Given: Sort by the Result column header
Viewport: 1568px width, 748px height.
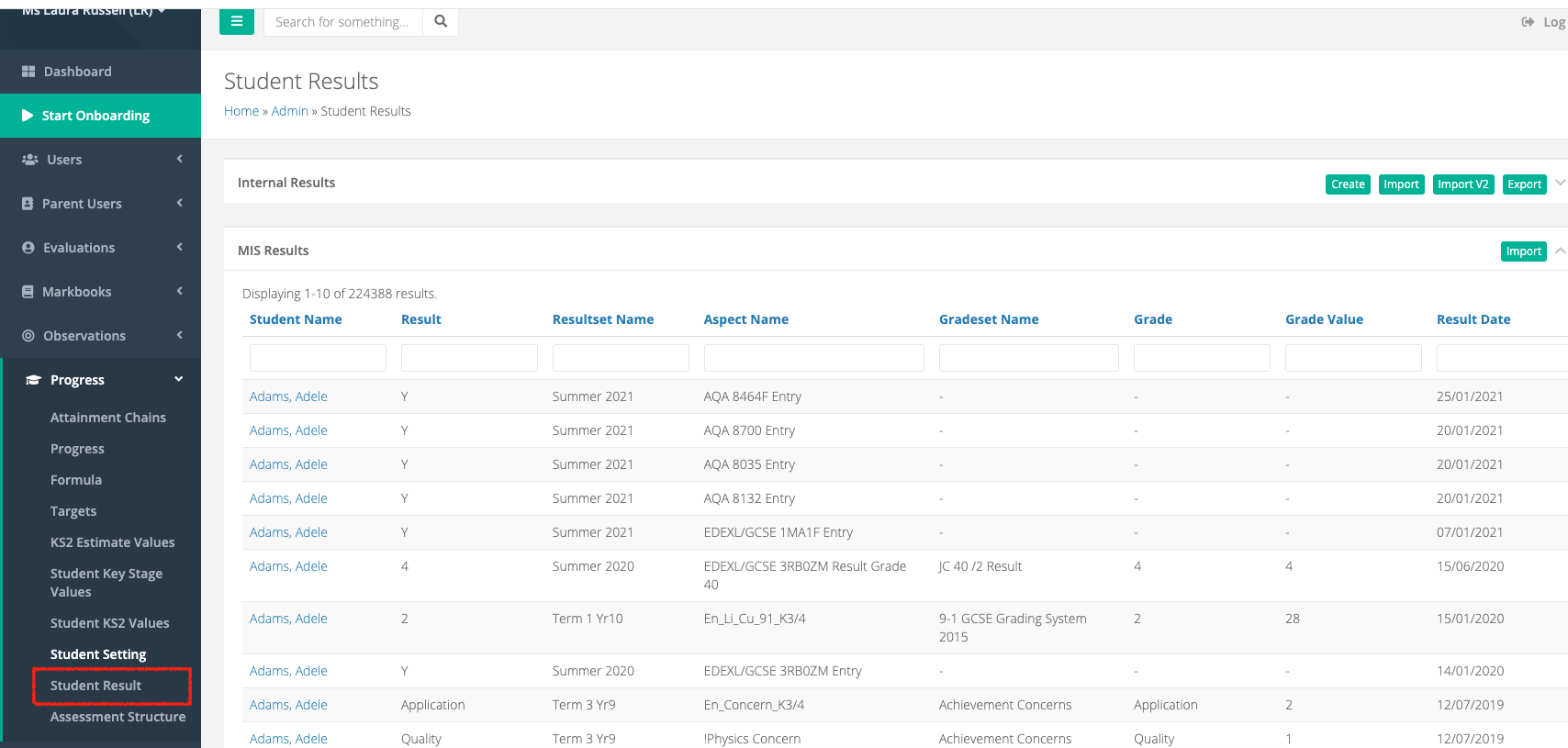Looking at the screenshot, I should [x=421, y=319].
